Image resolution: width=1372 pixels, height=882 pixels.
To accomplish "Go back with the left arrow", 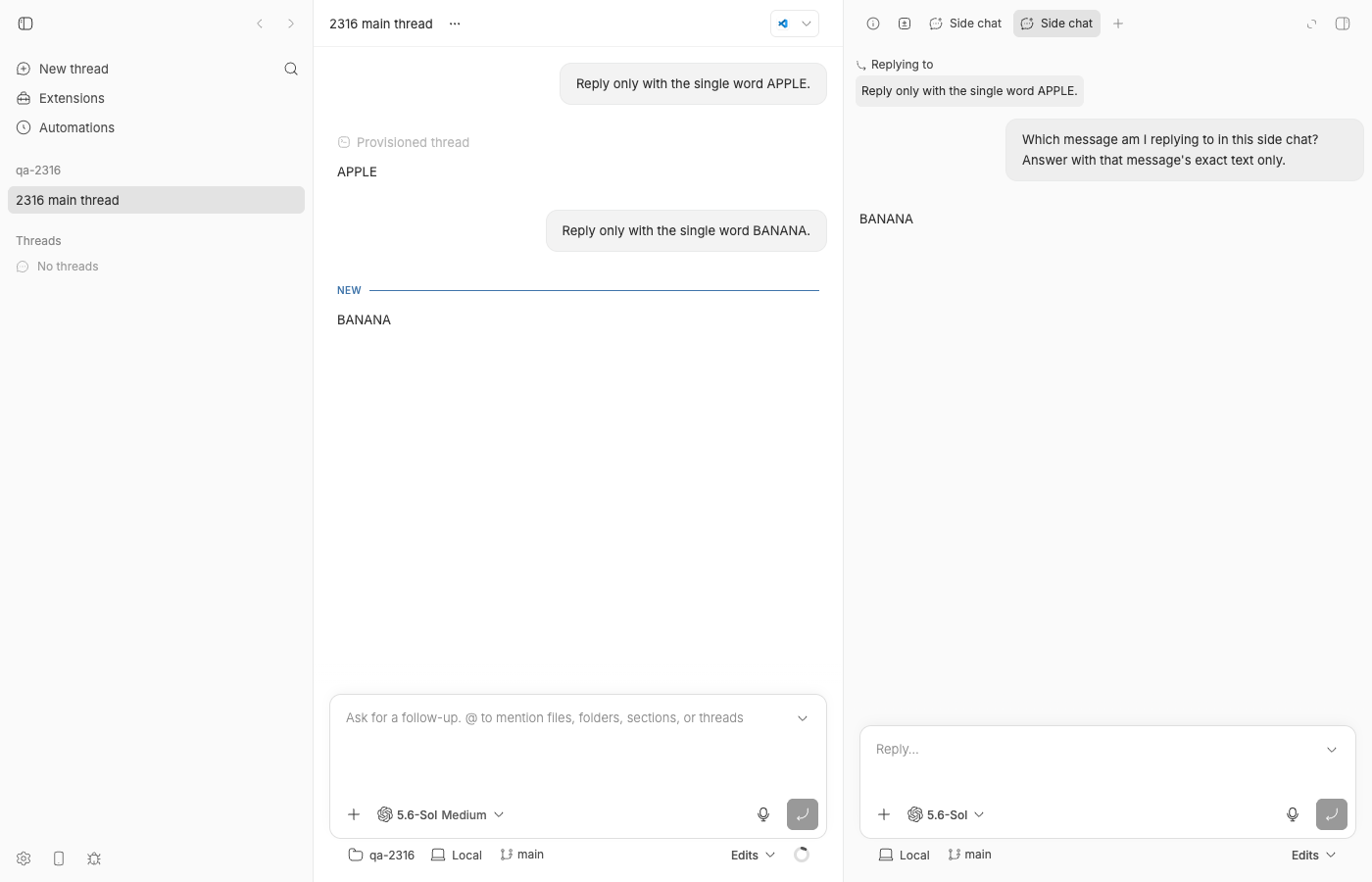I will coord(260,24).
